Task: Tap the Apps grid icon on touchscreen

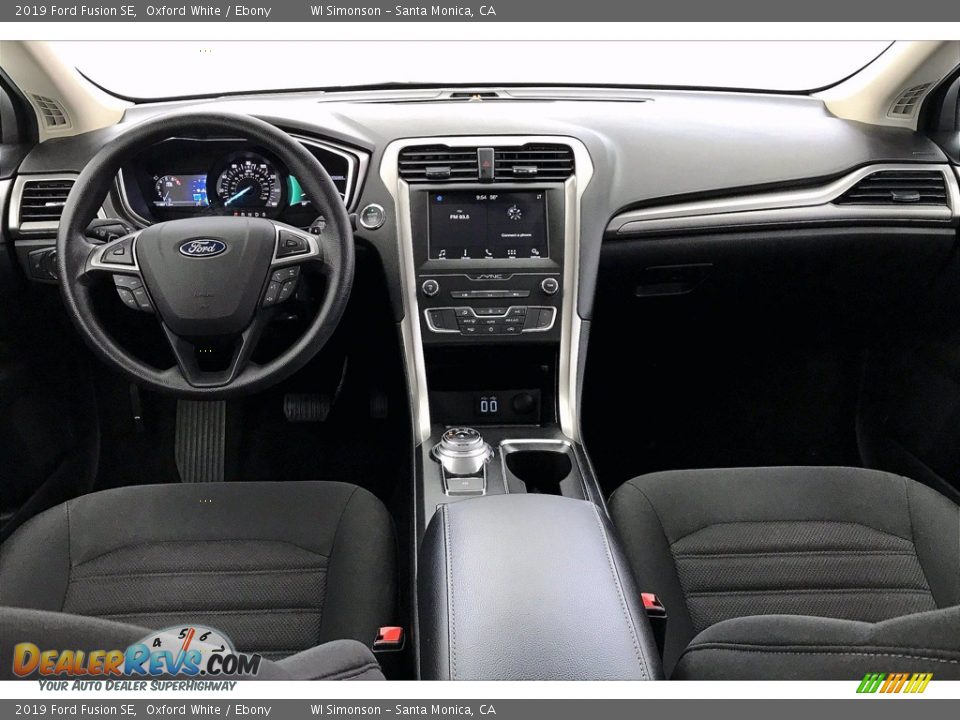Action: pyautogui.click(x=511, y=253)
